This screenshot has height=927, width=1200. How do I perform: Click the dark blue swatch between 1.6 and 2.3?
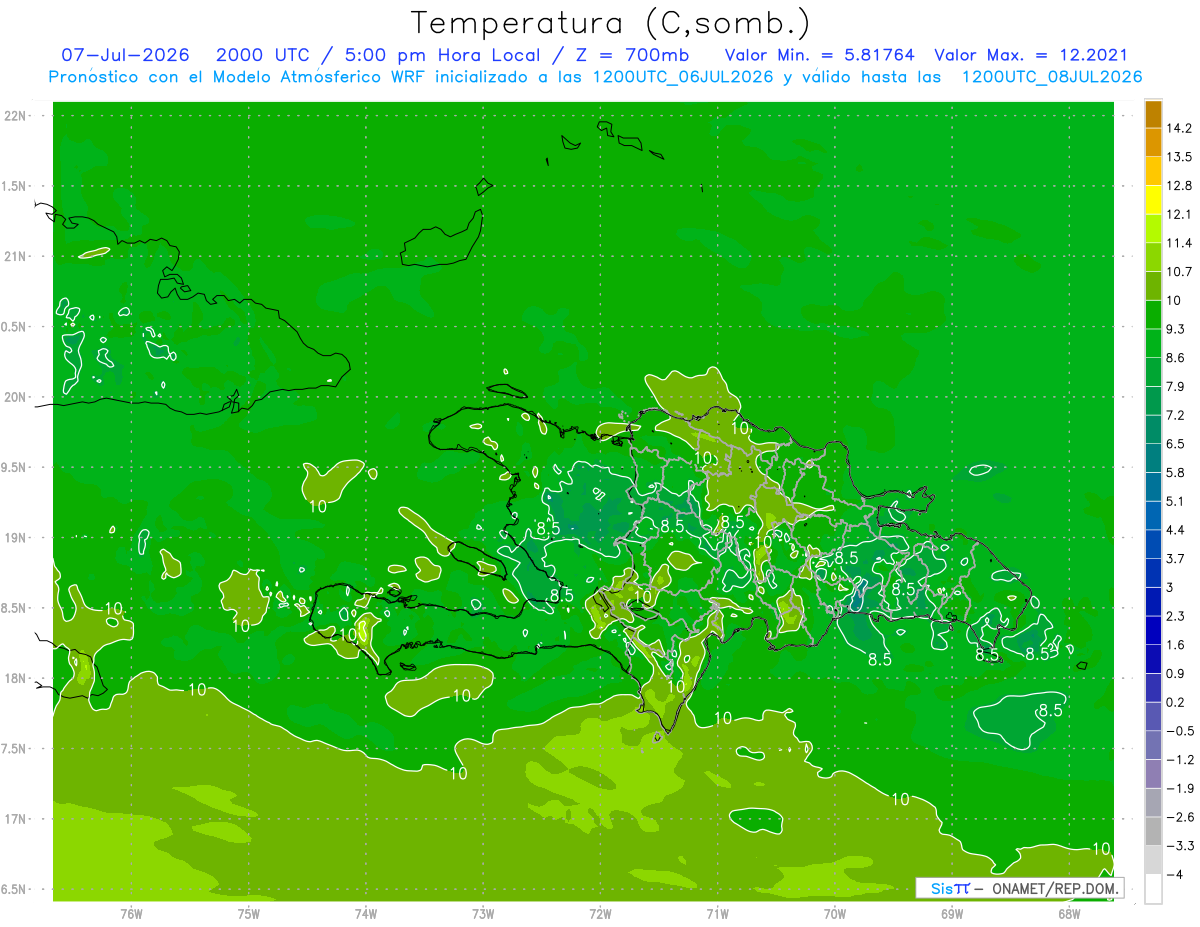(1153, 630)
